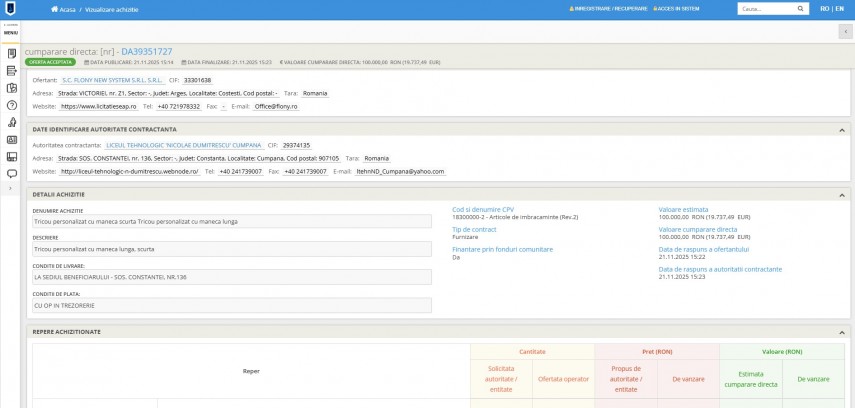855x408 pixels.
Task: Open the ID card sidebar icon
Action: point(11,139)
